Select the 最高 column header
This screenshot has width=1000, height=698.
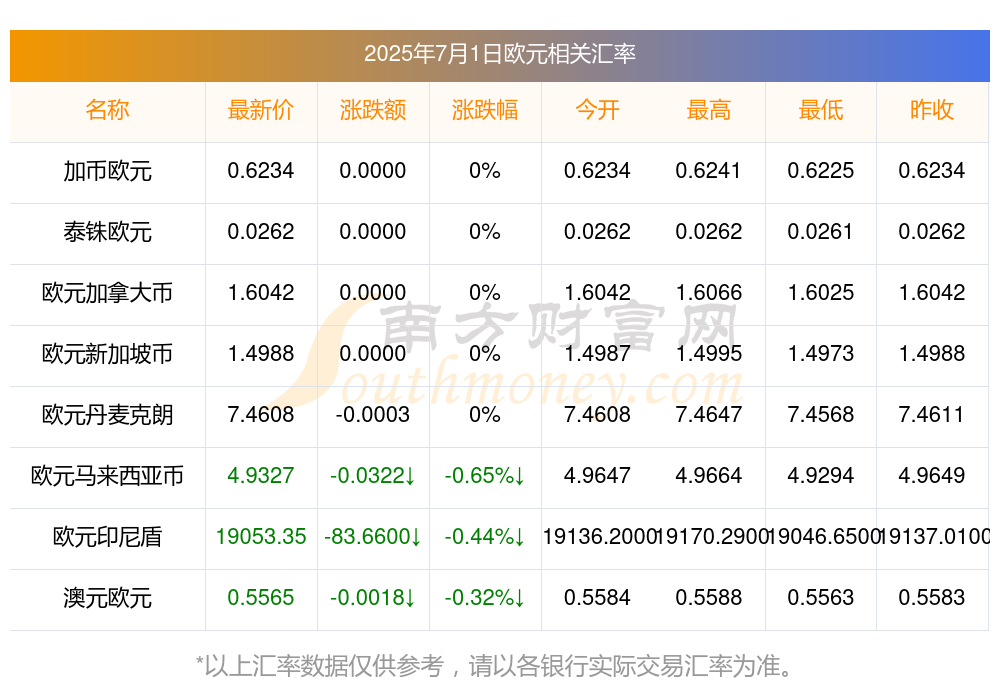[x=709, y=110]
